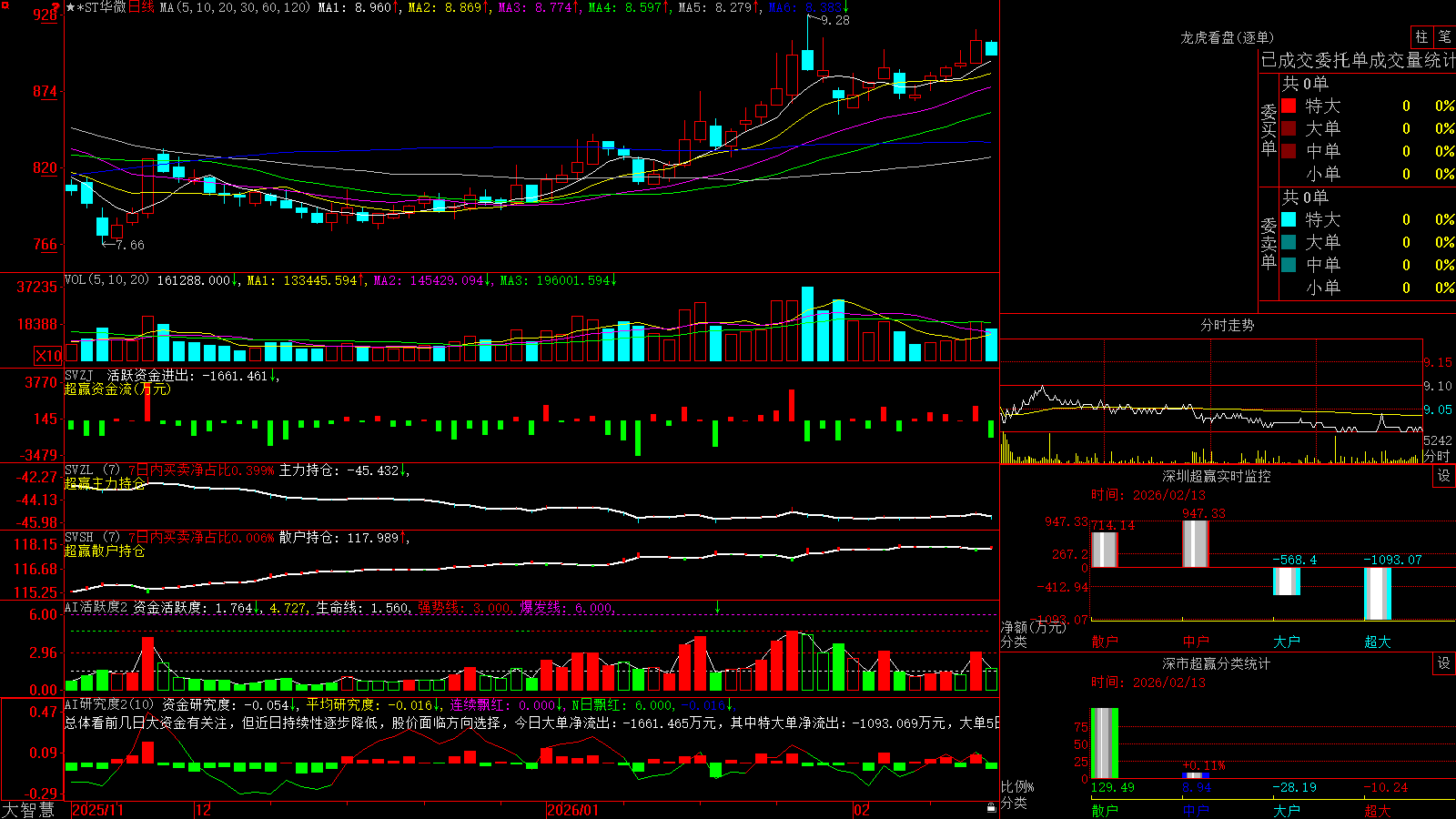Click the 龙虎看盘(逐单) panel title
This screenshot has width=1456, height=819.
click(x=1228, y=37)
